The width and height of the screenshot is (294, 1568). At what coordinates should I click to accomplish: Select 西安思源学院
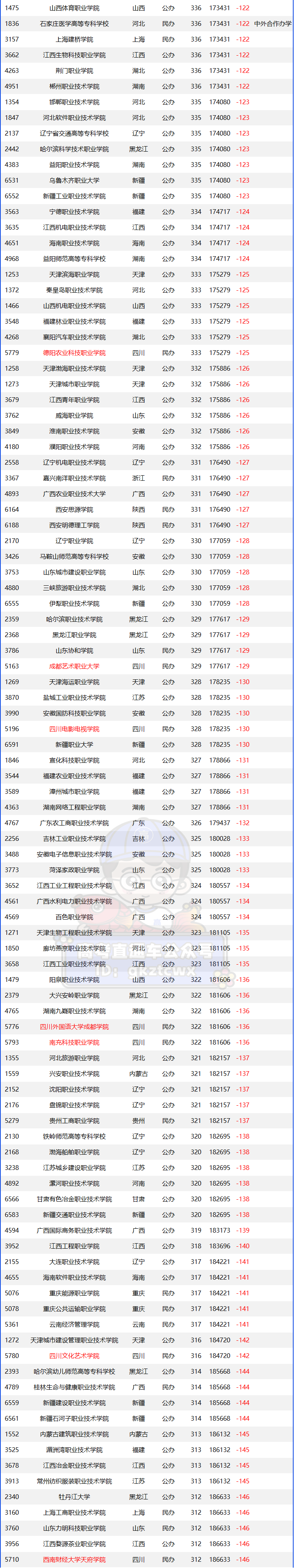pos(74,509)
